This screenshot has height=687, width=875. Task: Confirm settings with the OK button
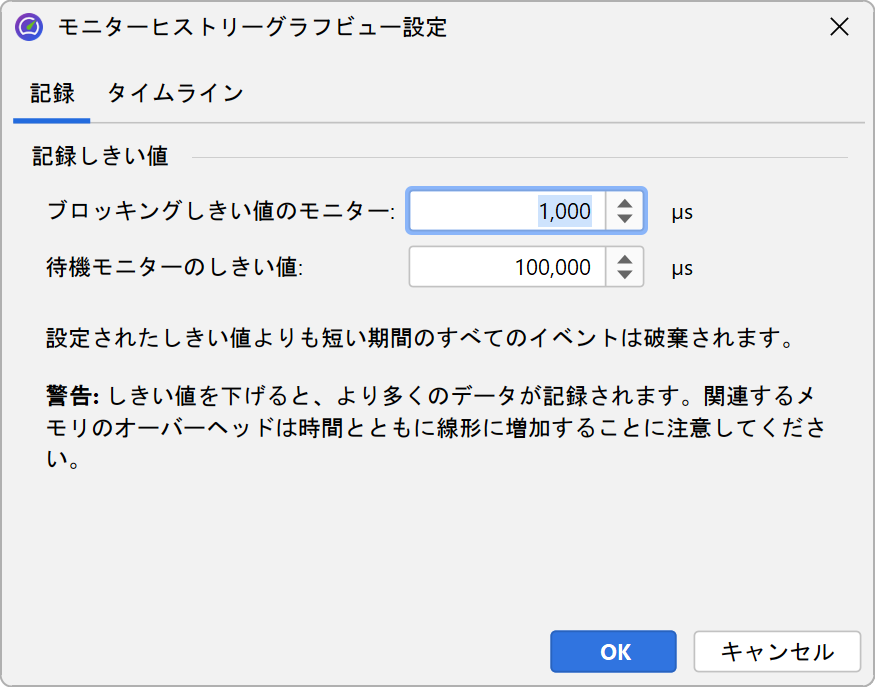613,652
